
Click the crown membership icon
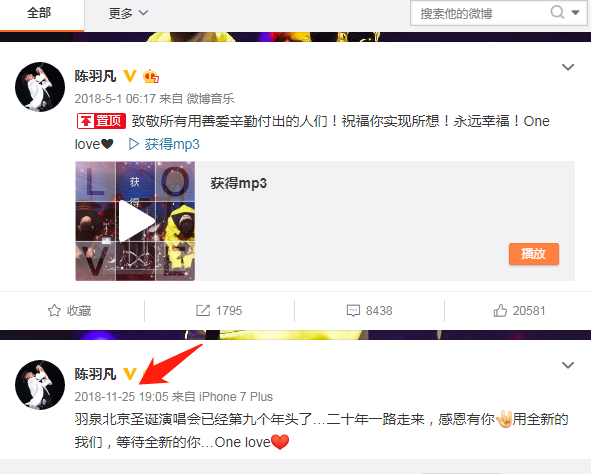[151, 76]
